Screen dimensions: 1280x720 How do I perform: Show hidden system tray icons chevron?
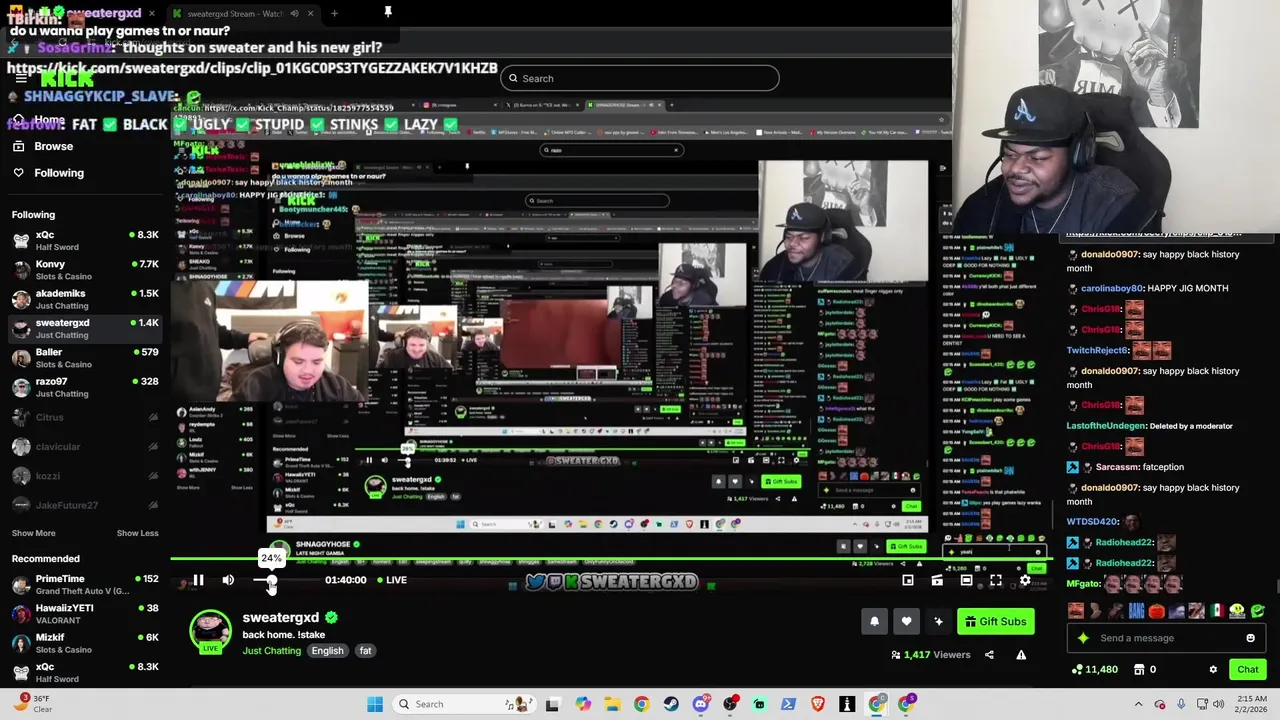(1138, 704)
